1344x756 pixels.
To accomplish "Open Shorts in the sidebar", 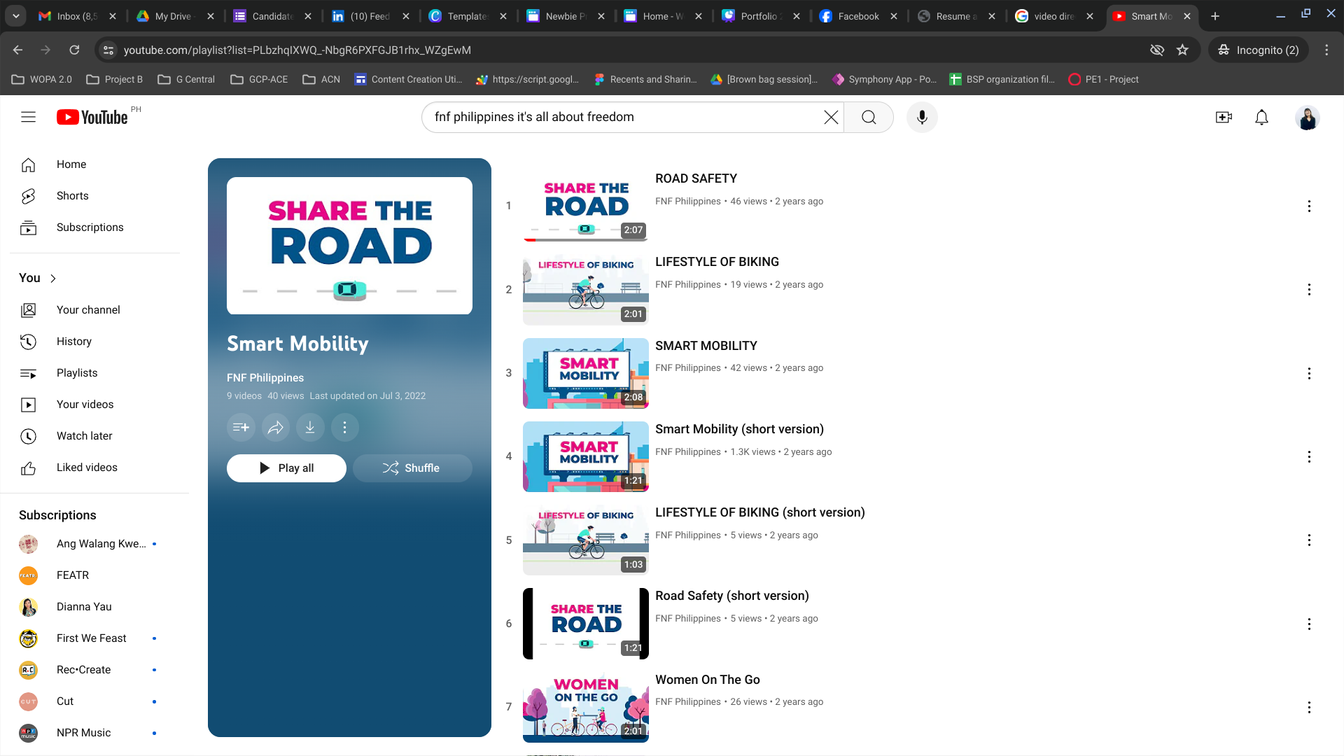I will (94, 196).
